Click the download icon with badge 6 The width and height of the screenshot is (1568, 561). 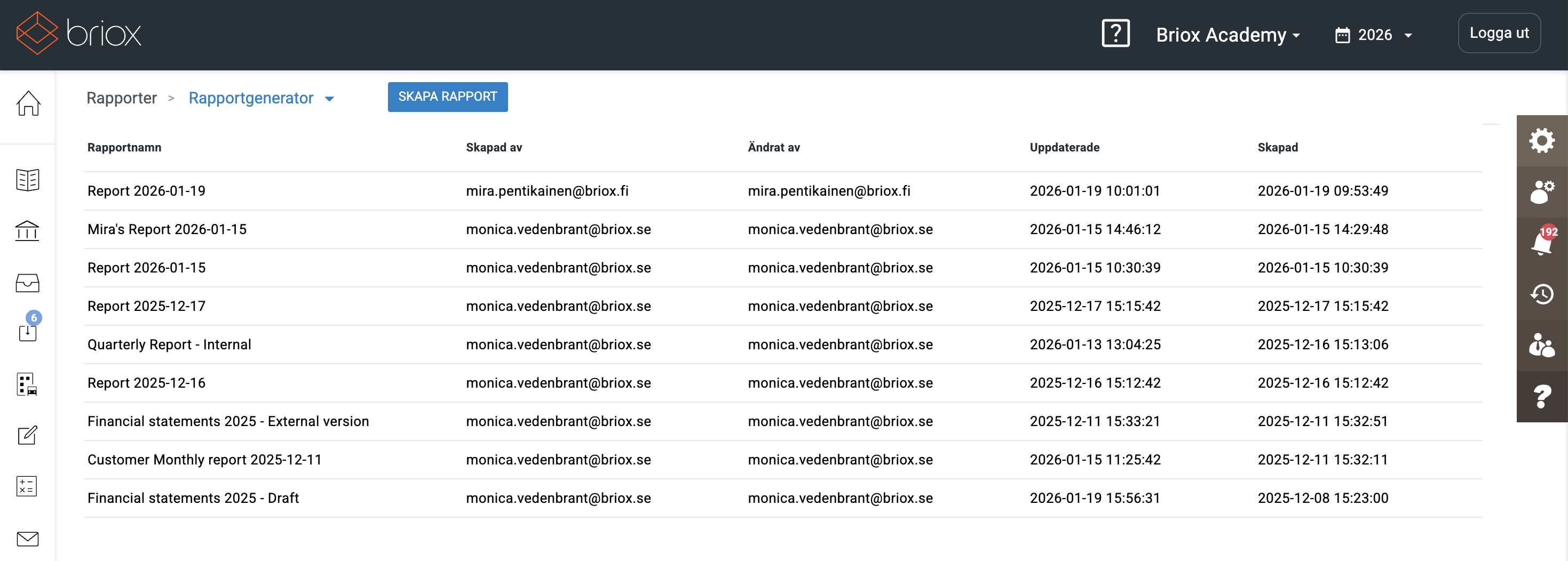coord(27,332)
